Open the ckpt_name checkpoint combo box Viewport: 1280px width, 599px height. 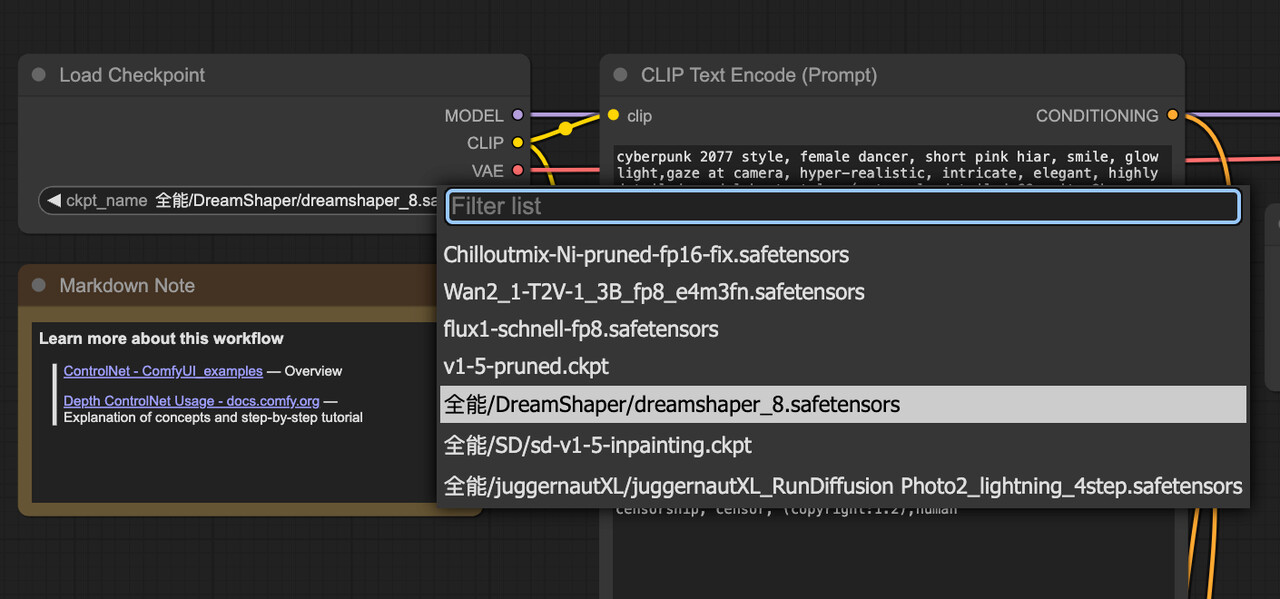(250, 201)
